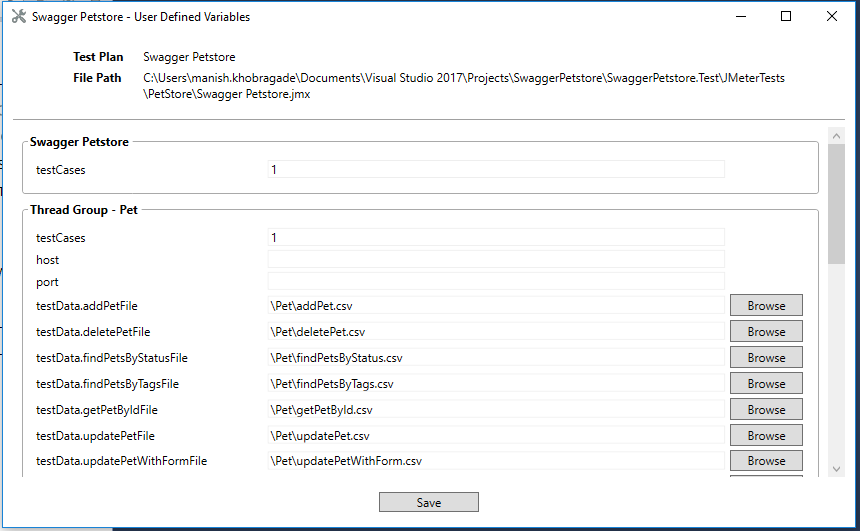Click the wrench app icon in title bar
Viewport: 860px width, 531px height.
(19, 16)
